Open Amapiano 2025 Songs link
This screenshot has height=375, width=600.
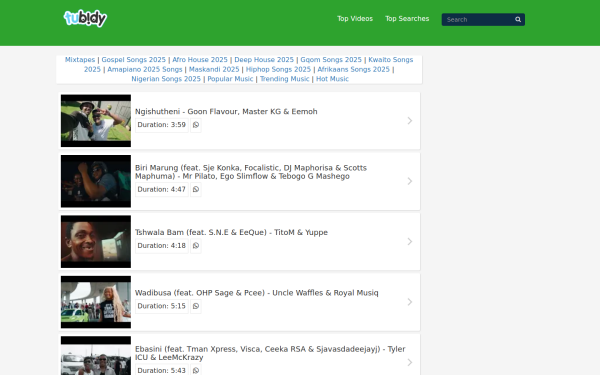[x=145, y=69]
